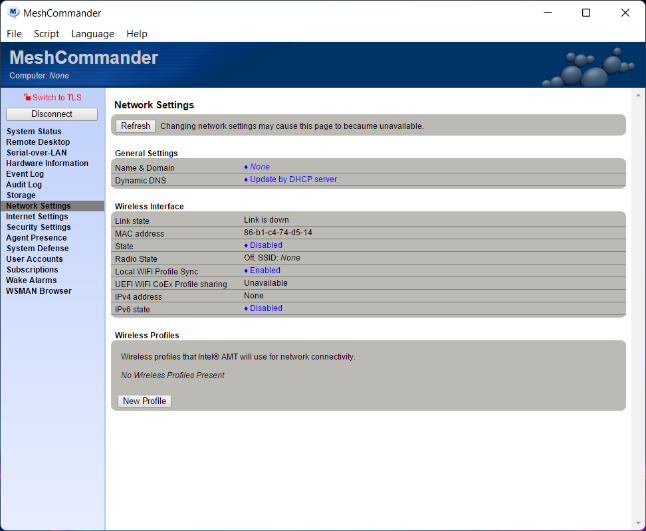Click the red unlocked padlock icon beside Switch to TLS

(x=27, y=98)
